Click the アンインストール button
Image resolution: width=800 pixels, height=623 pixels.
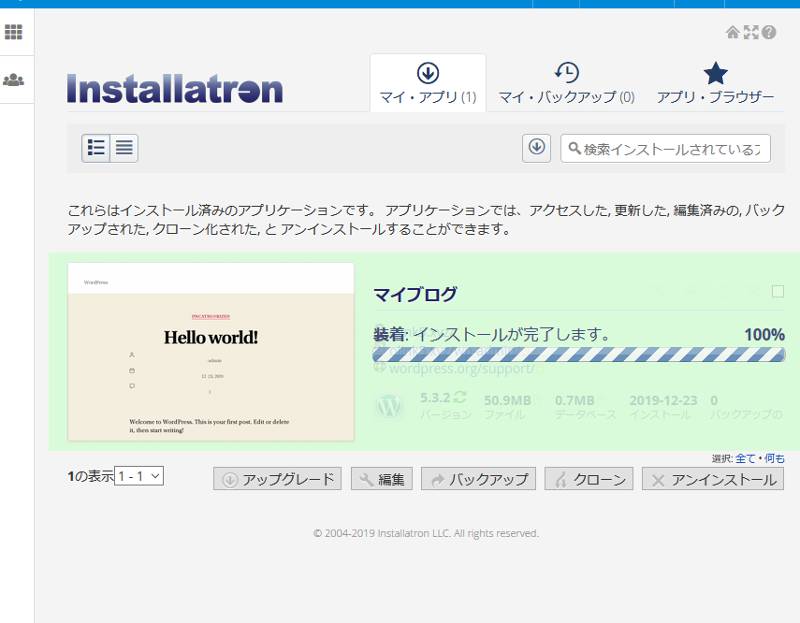(713, 479)
